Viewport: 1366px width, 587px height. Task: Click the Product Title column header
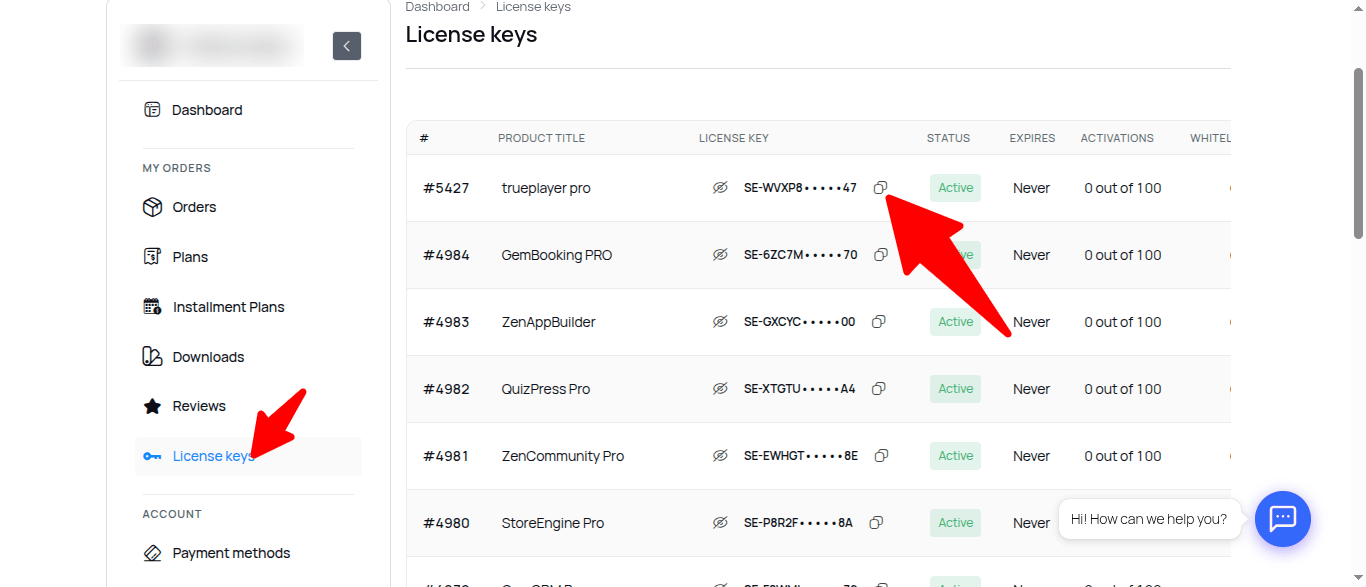541,138
